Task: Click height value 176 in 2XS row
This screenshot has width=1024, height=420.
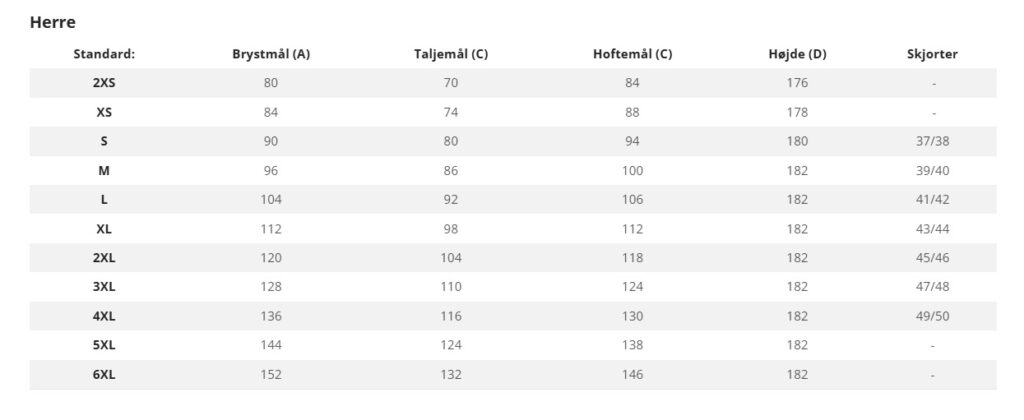Action: tap(797, 83)
